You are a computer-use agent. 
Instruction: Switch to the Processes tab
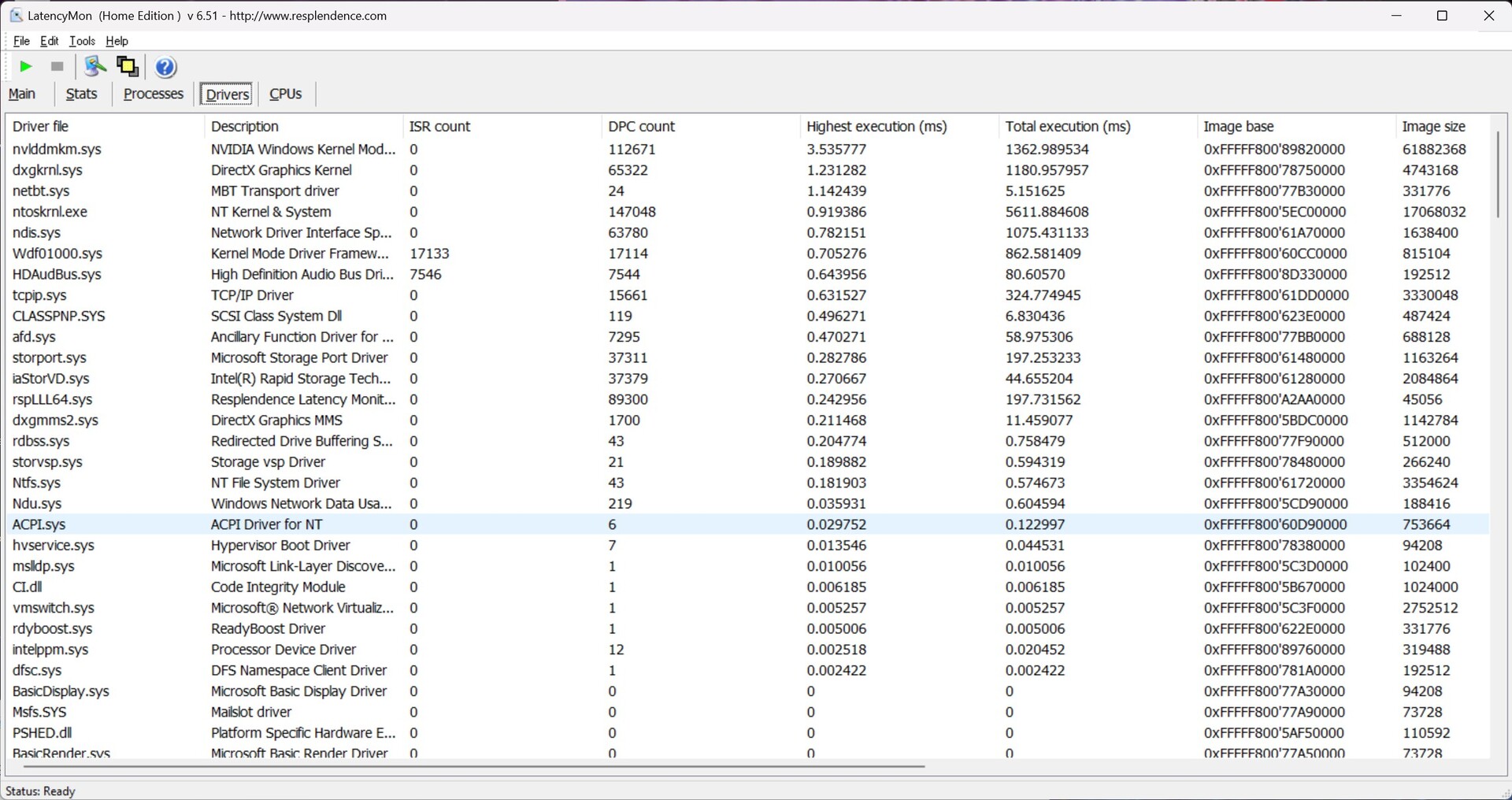point(154,94)
